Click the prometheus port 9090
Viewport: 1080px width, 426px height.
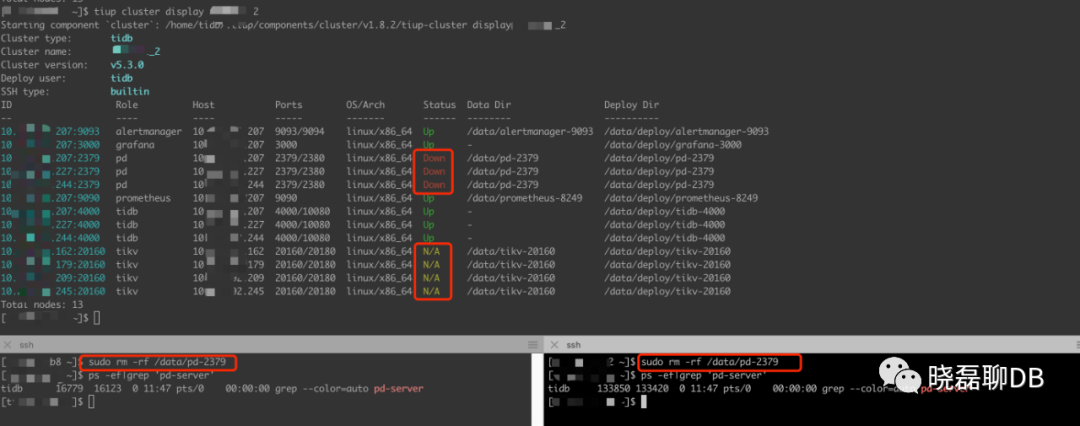pyautogui.click(x=286, y=198)
